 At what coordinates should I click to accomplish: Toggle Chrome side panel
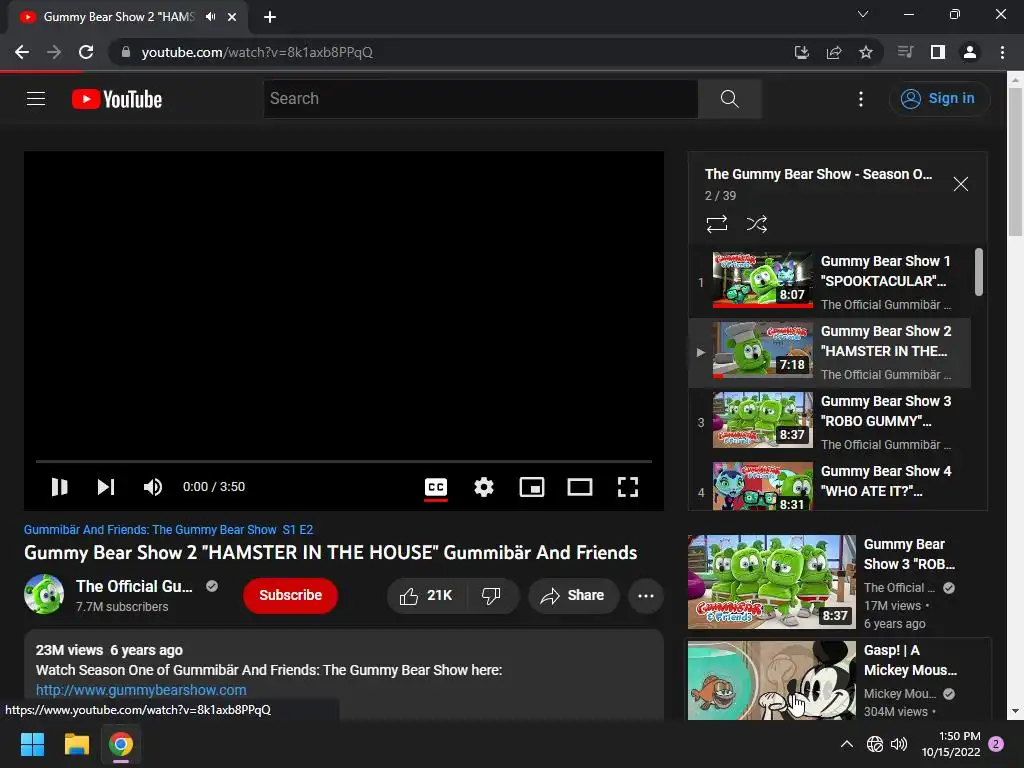click(x=937, y=52)
